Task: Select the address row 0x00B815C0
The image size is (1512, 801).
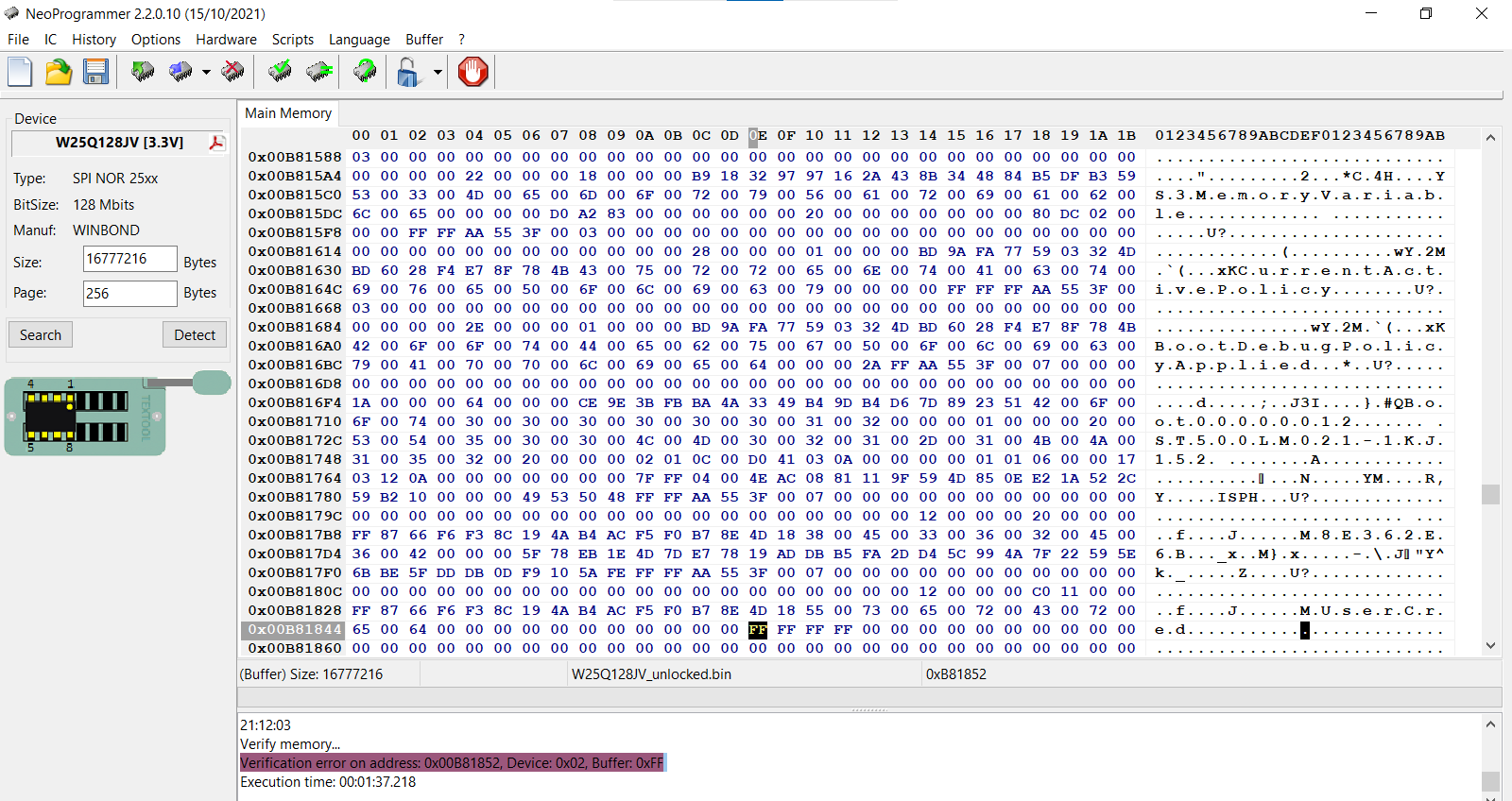Action: 295,195
